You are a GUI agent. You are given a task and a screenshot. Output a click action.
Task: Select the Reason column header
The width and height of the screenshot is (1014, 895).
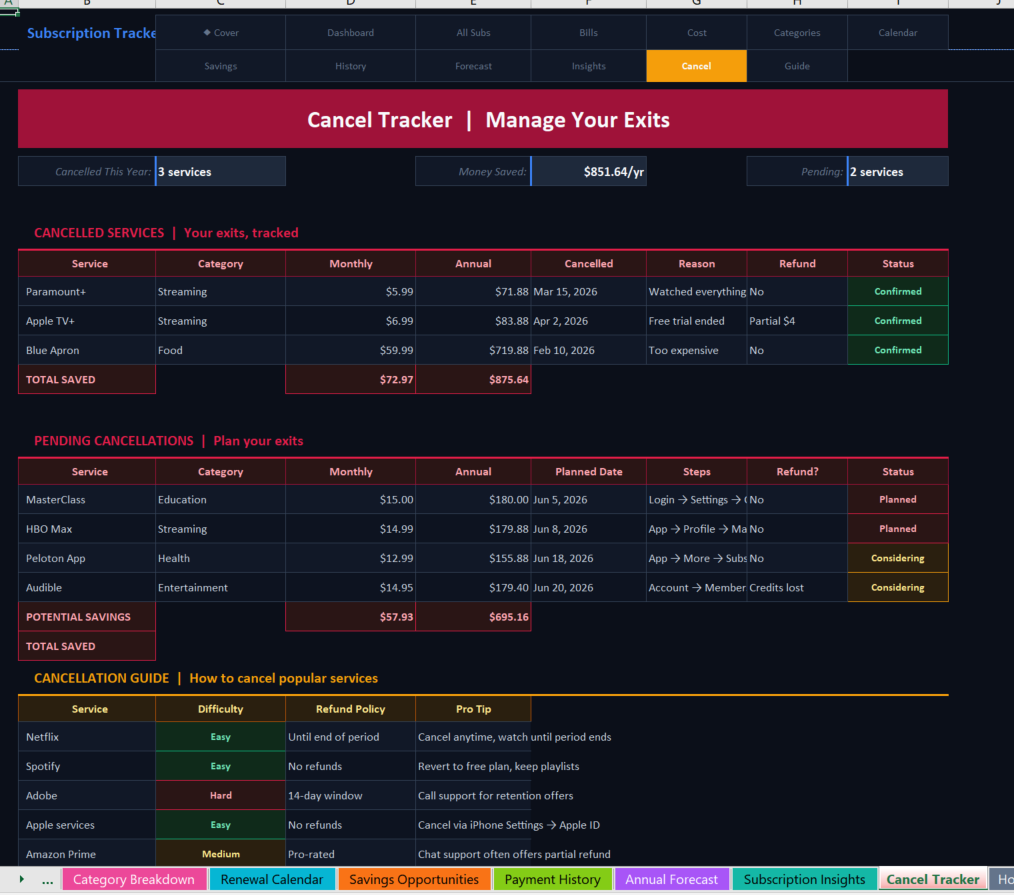pyautogui.click(x=696, y=264)
